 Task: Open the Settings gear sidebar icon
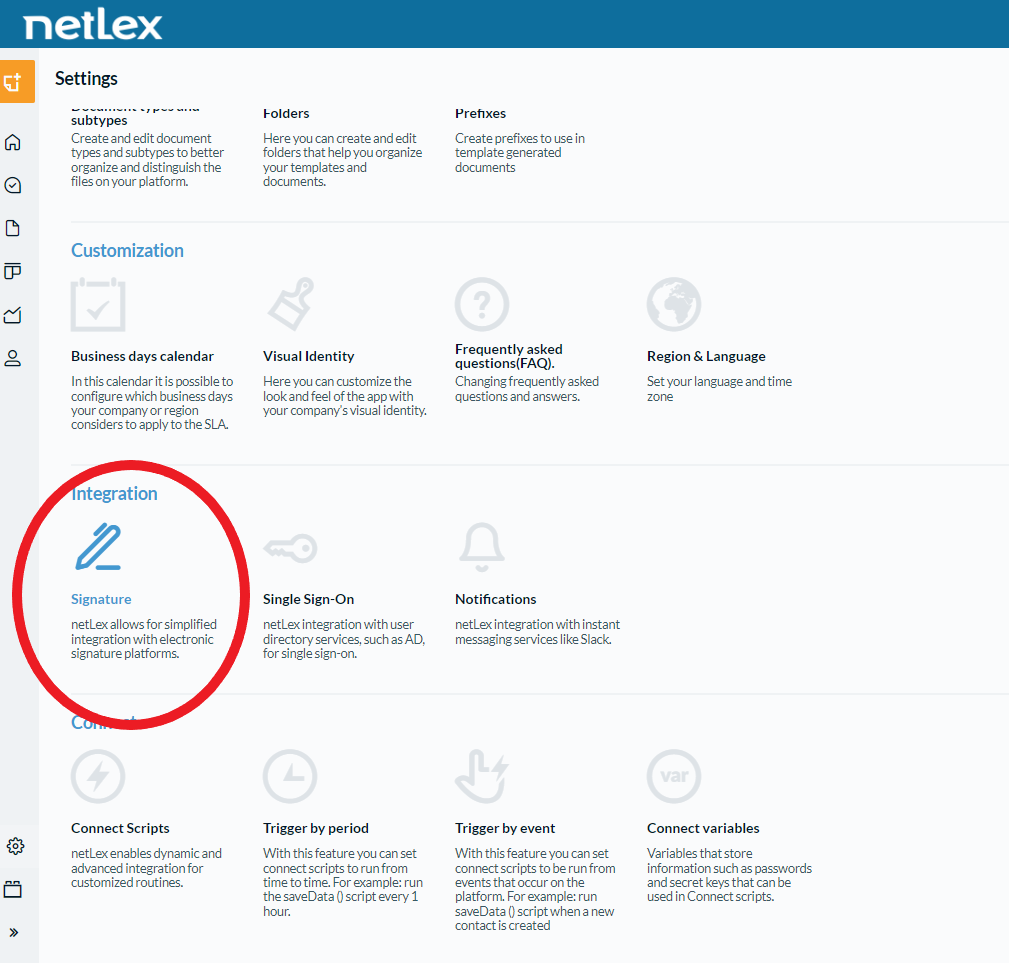tap(15, 846)
